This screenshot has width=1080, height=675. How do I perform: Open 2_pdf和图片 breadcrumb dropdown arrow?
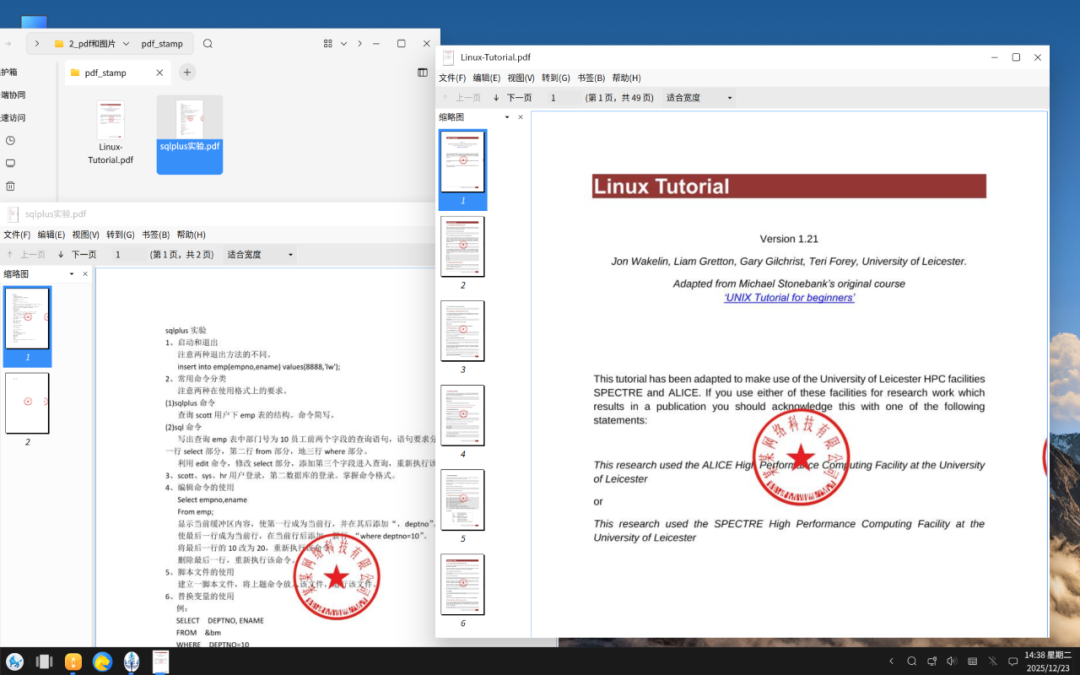[126, 43]
